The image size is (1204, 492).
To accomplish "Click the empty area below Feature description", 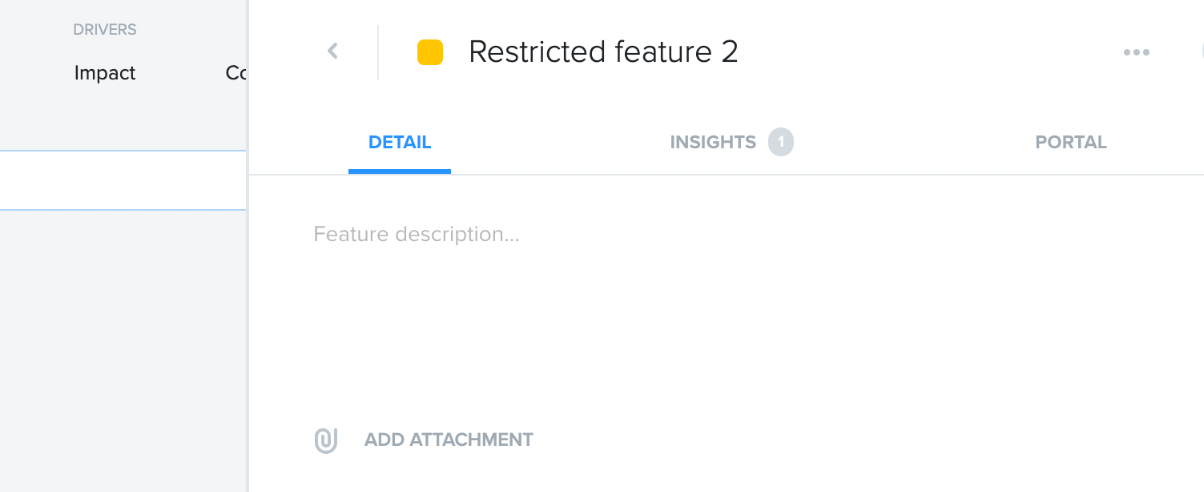I will coord(700,330).
